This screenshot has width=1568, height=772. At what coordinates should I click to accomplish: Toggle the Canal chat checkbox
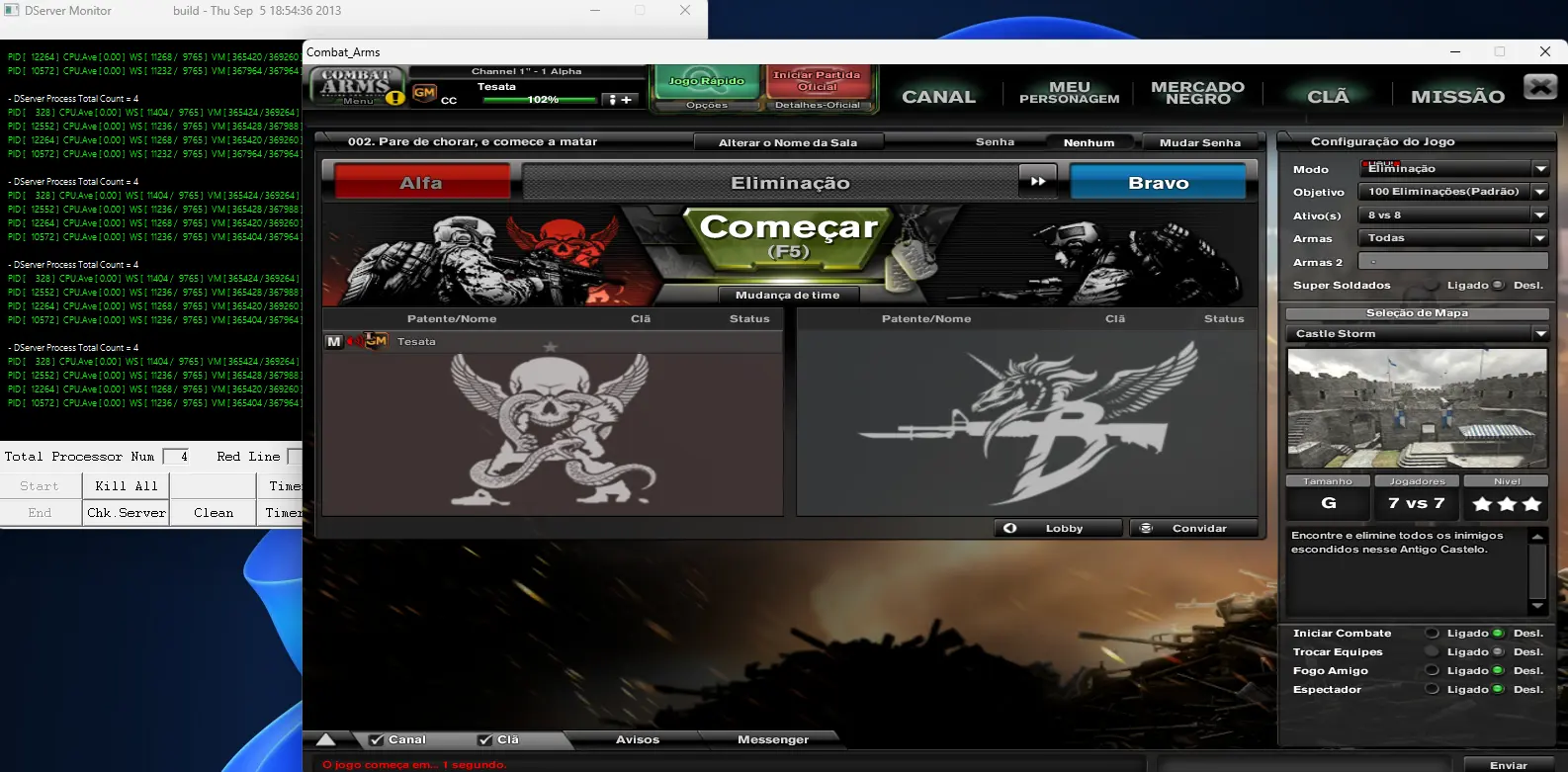point(377,739)
